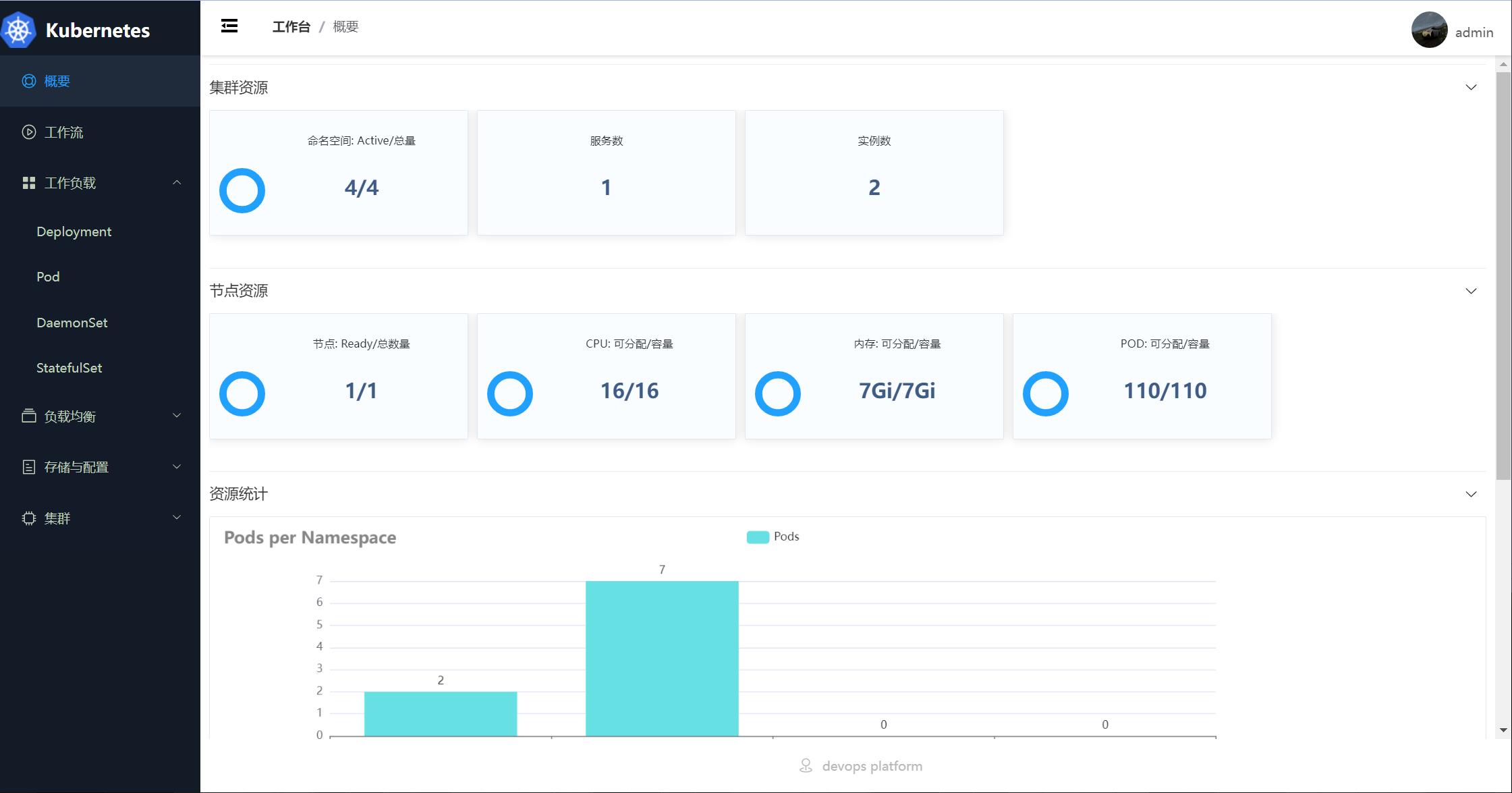Viewport: 1512px width, 793px height.
Task: Collapse the 工作负载 submenu arrow
Action: [x=177, y=183]
